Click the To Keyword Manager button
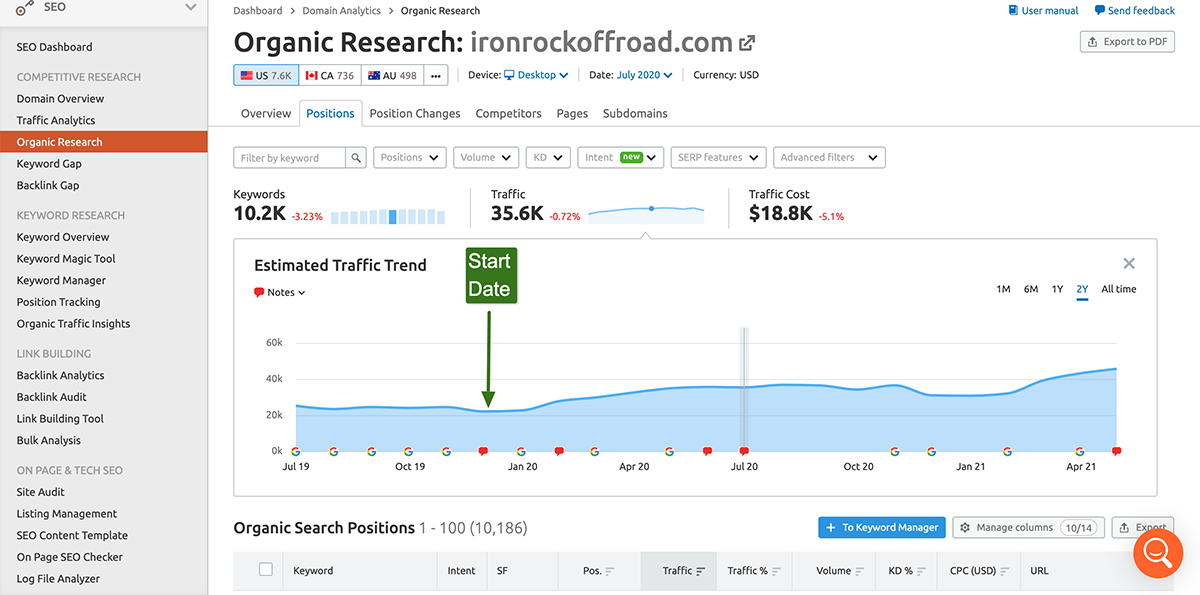Screen dimensions: 1200x595 [x=881, y=527]
